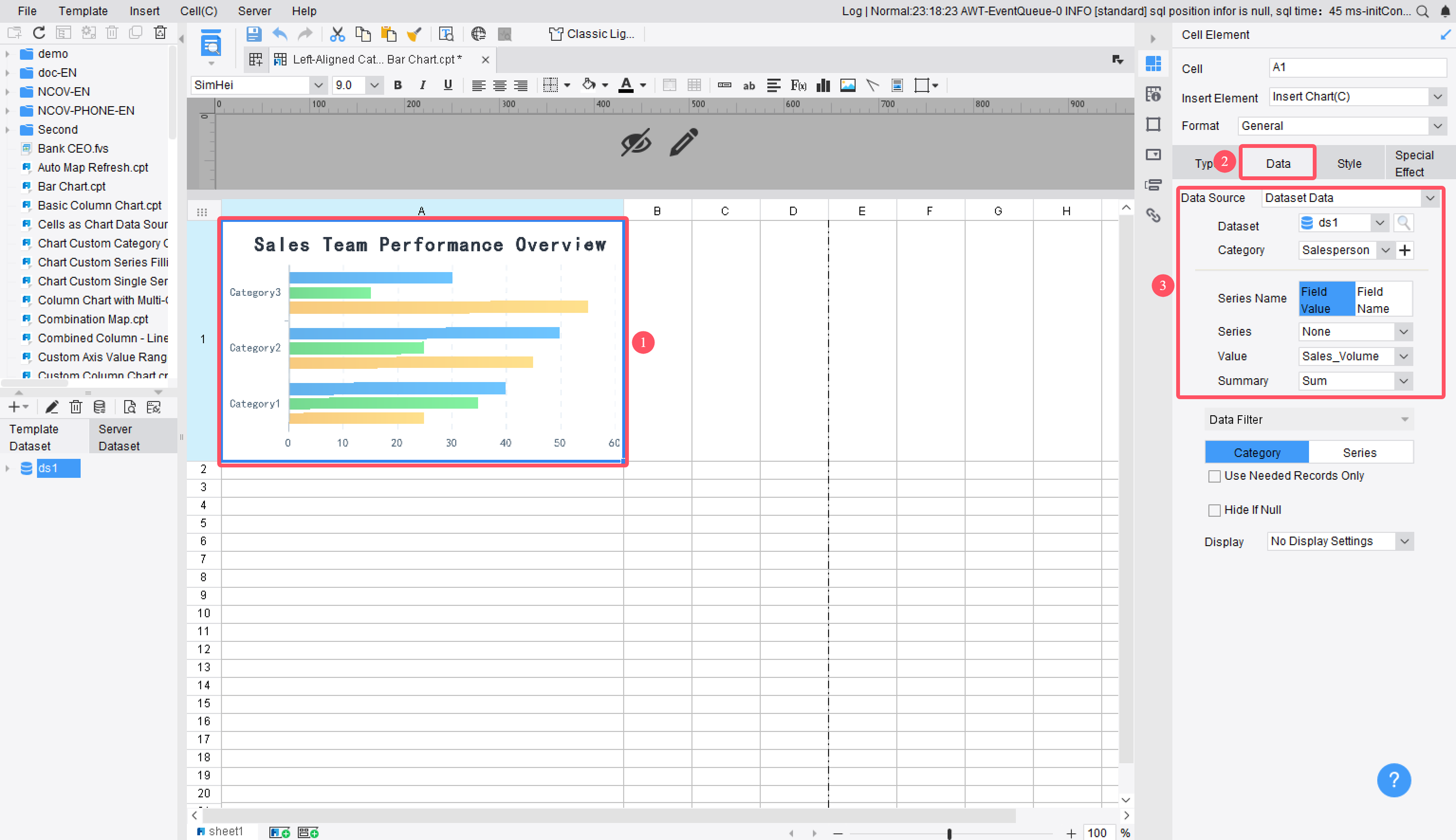Click the notification bell icon
The width and height of the screenshot is (1456, 840).
[x=1445, y=11]
